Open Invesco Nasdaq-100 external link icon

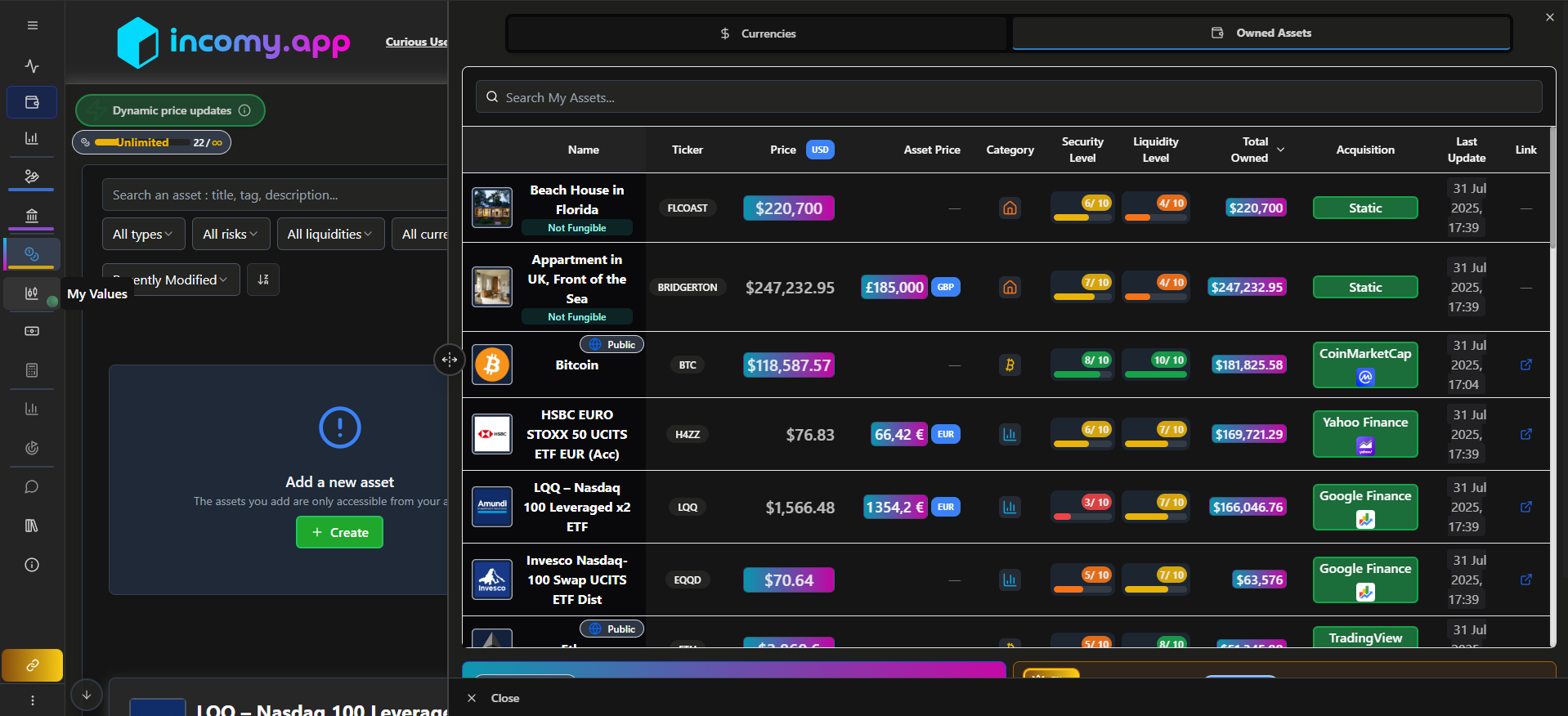click(1525, 580)
